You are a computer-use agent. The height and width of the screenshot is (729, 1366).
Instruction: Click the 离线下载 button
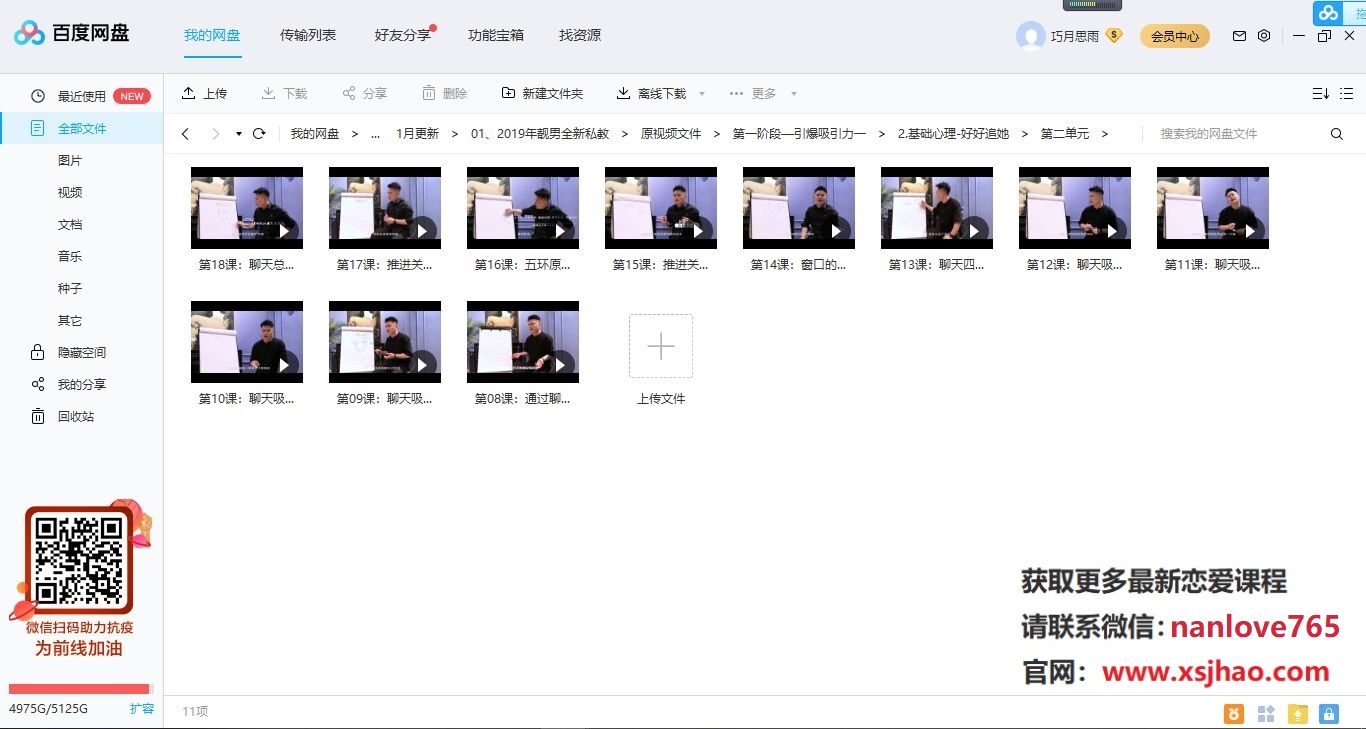tap(651, 93)
